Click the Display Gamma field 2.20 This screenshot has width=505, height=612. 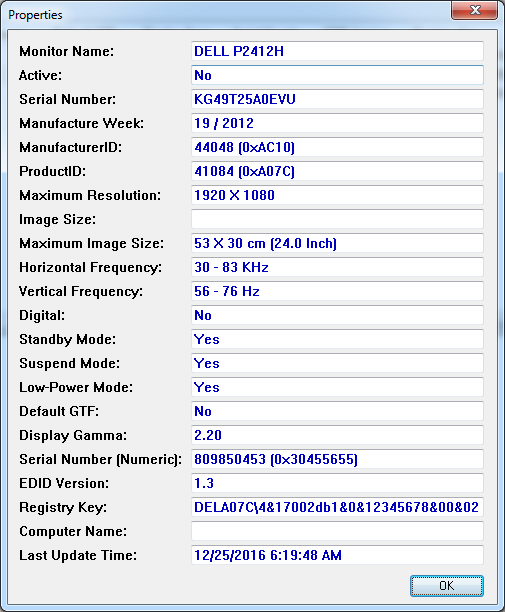click(337, 435)
